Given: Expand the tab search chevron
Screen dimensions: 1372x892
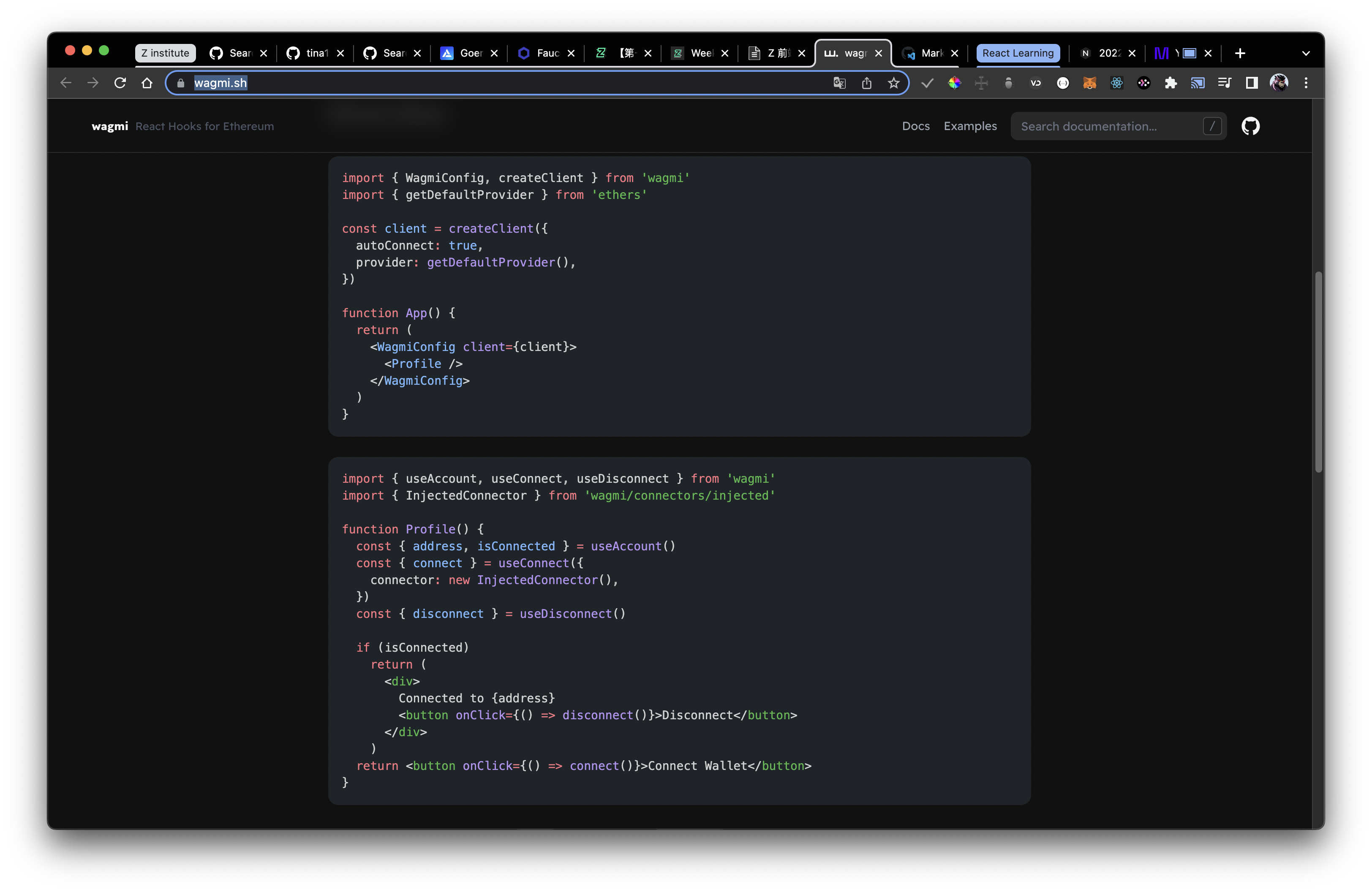Looking at the screenshot, I should (x=1305, y=53).
